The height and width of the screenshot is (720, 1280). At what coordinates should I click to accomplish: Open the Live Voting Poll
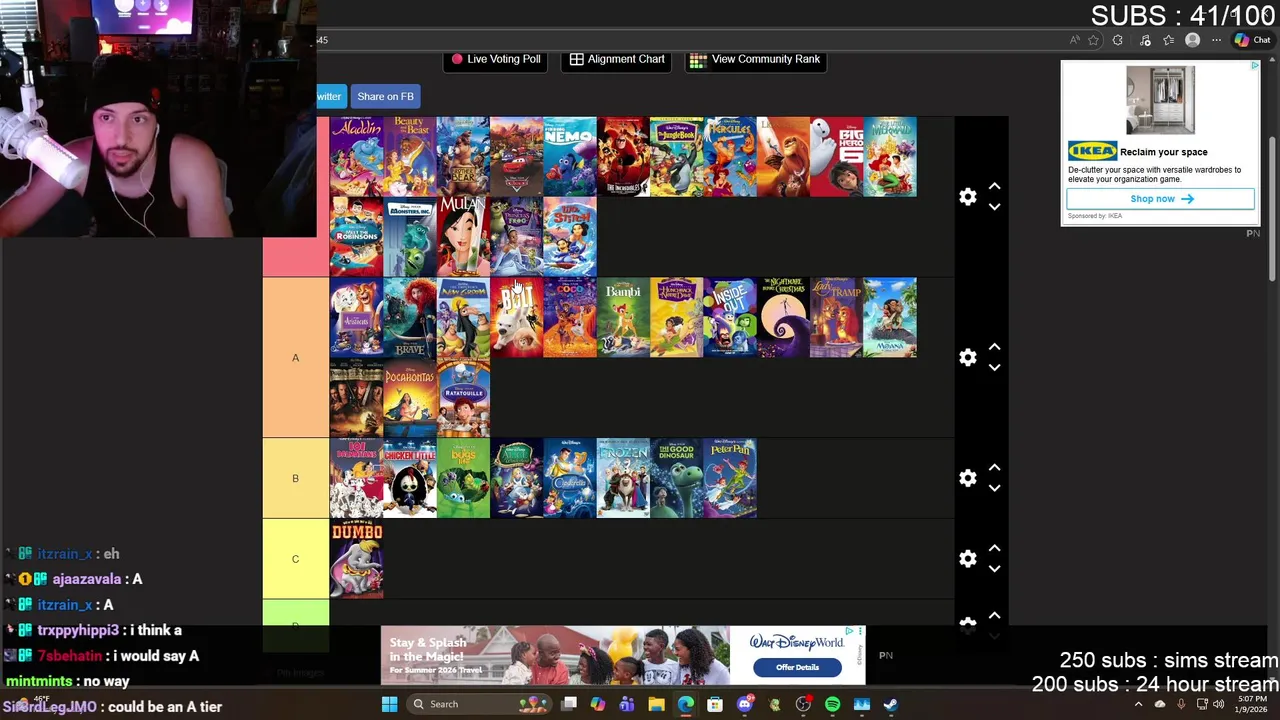pyautogui.click(x=496, y=59)
